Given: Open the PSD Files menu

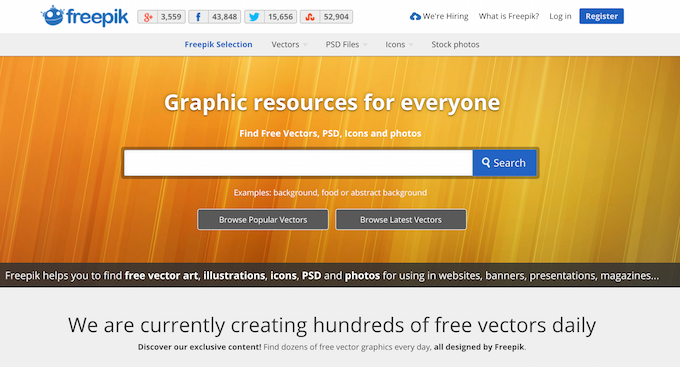Looking at the screenshot, I should coord(342,44).
